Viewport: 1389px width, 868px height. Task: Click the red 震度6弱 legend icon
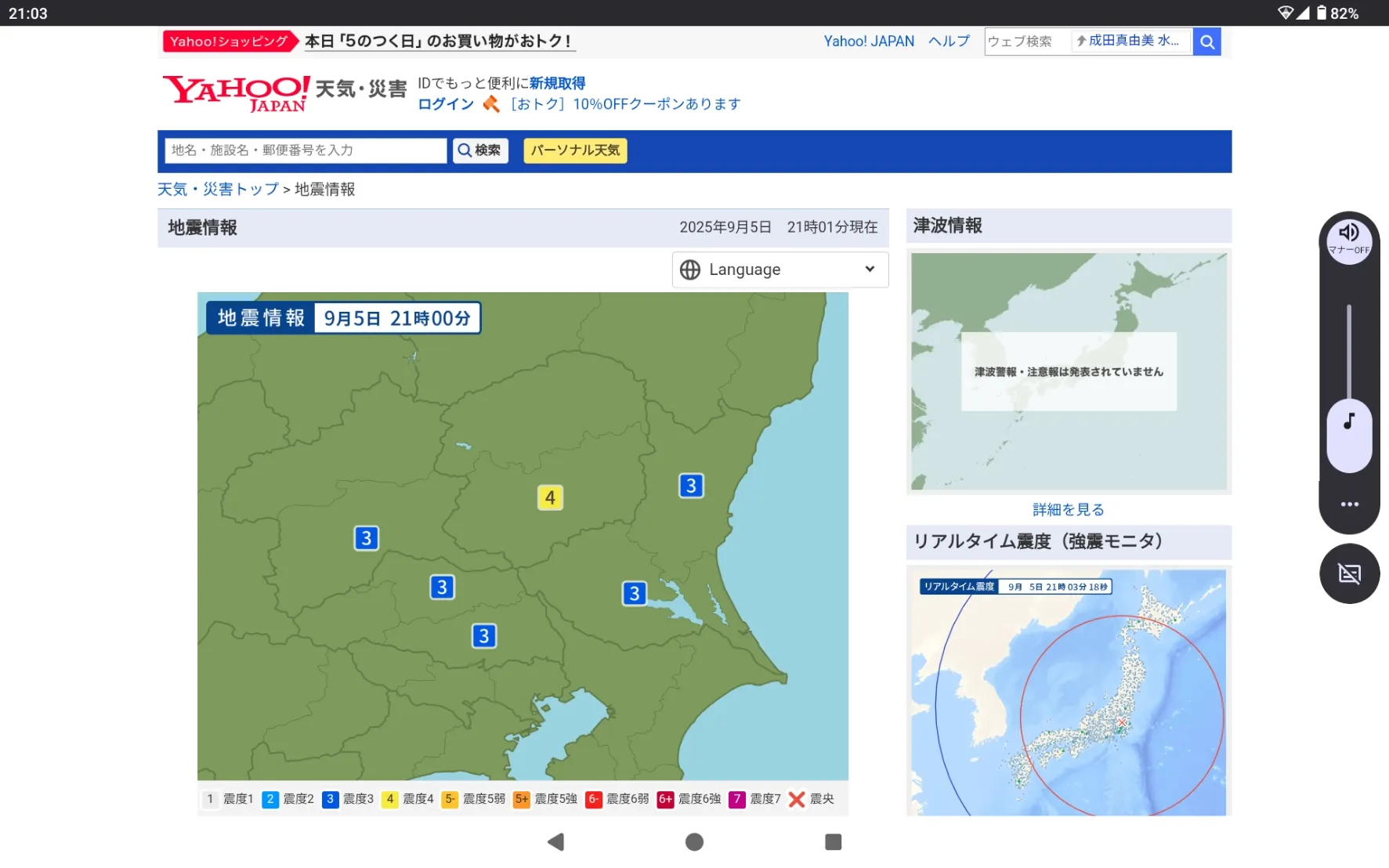[x=594, y=799]
